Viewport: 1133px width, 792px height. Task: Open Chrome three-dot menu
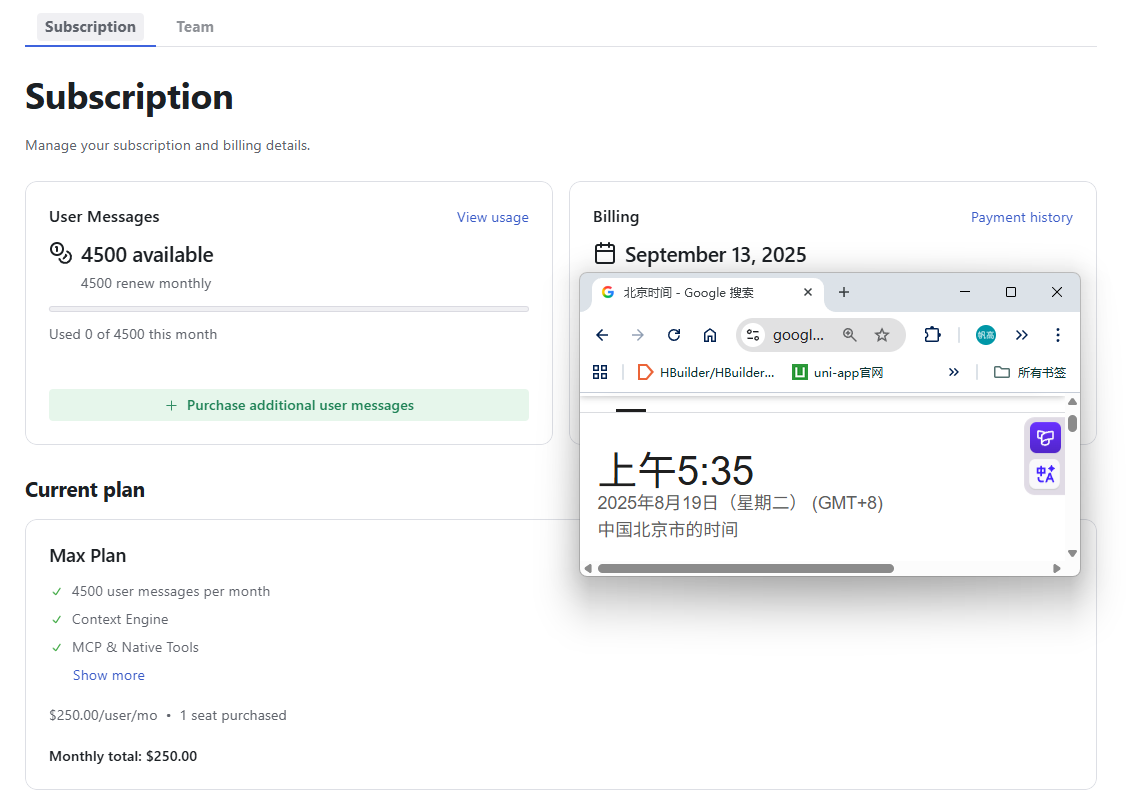tap(1057, 335)
